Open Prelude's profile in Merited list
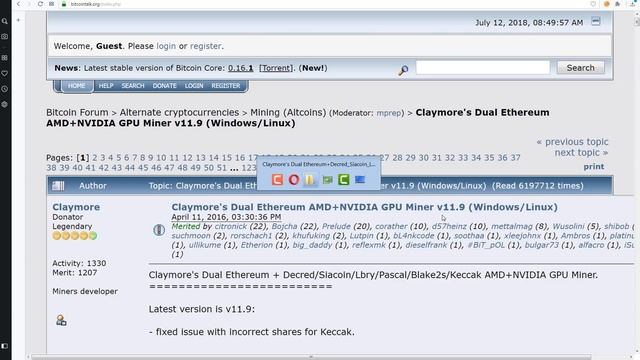 [x=336, y=226]
